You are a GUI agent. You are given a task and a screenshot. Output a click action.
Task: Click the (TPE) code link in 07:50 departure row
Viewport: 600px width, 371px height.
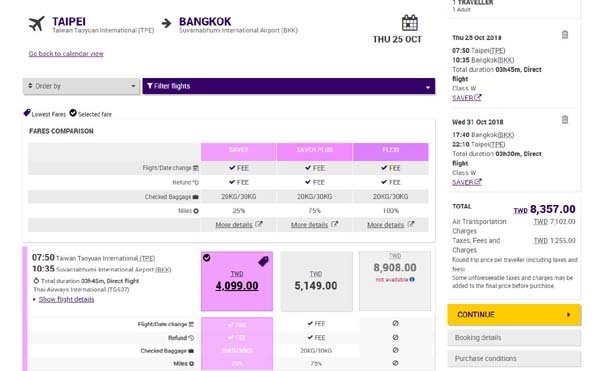click(147, 258)
